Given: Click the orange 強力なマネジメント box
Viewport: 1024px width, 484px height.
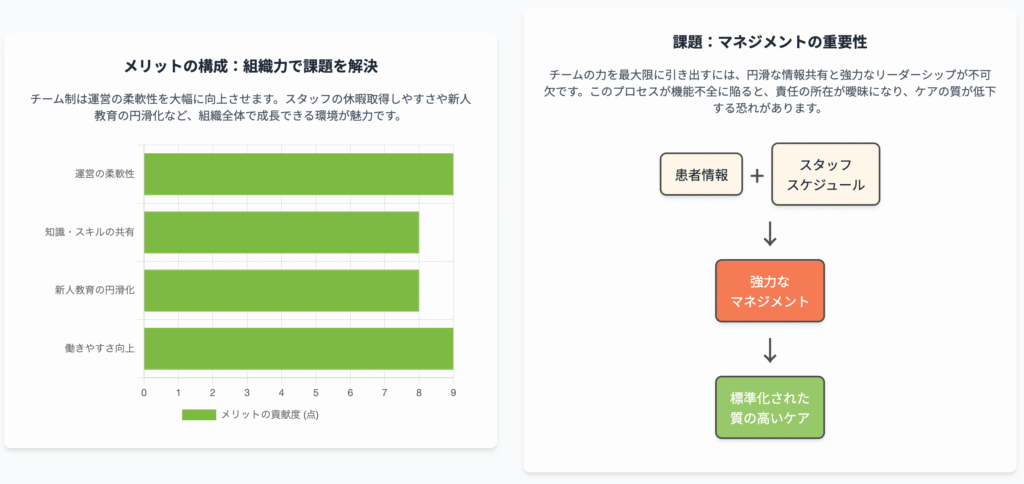Looking at the screenshot, I should point(770,291).
